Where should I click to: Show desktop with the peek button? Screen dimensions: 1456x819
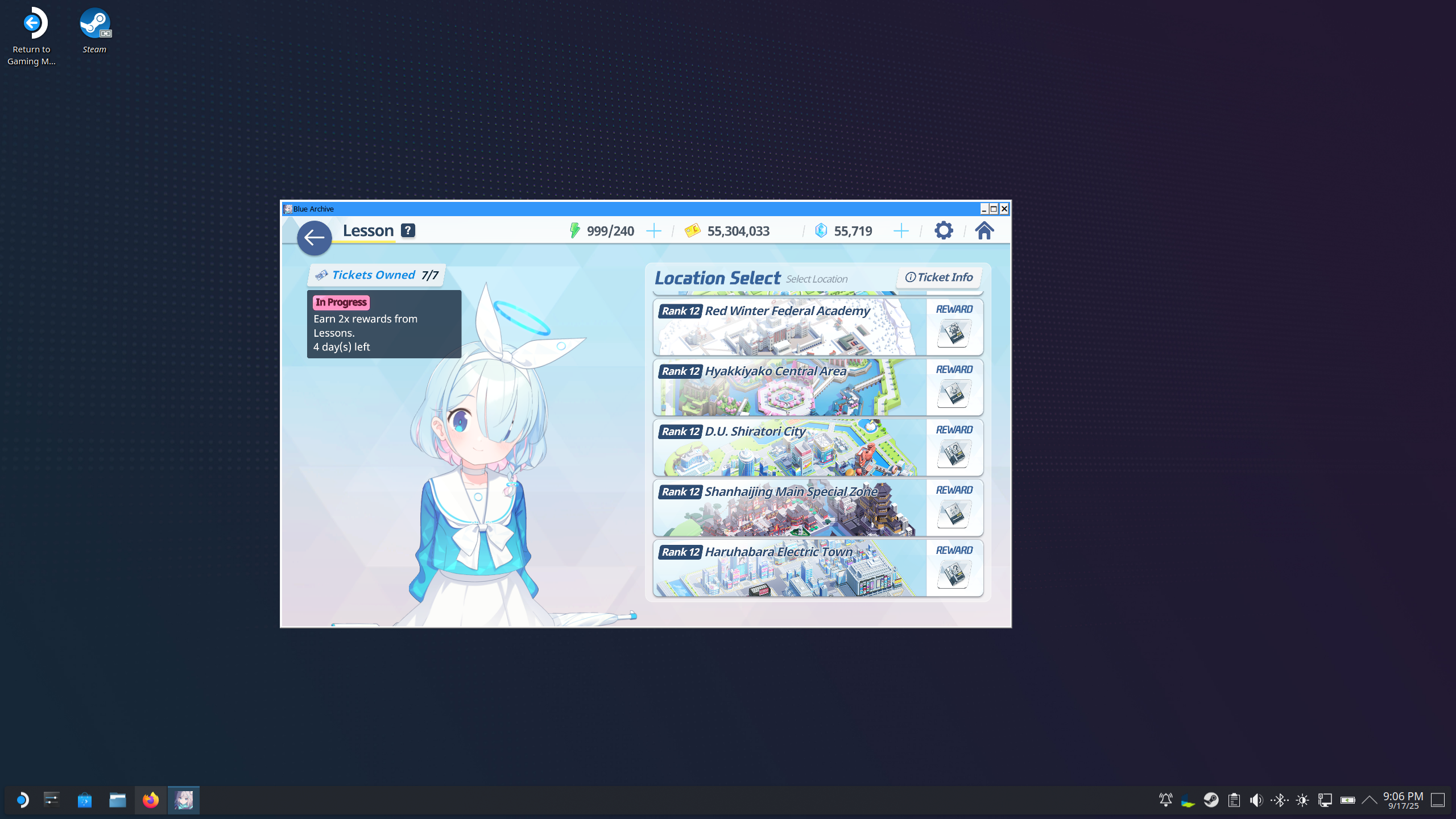[1438, 800]
